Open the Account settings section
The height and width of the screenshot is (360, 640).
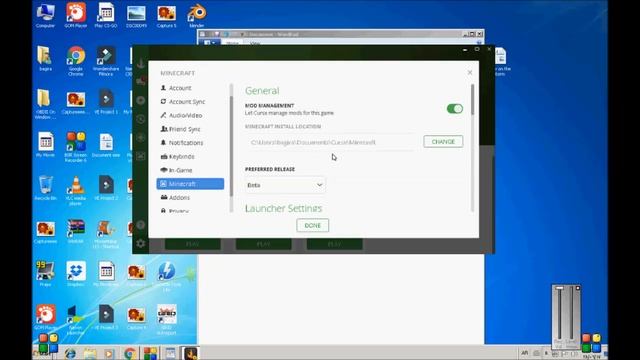point(190,88)
